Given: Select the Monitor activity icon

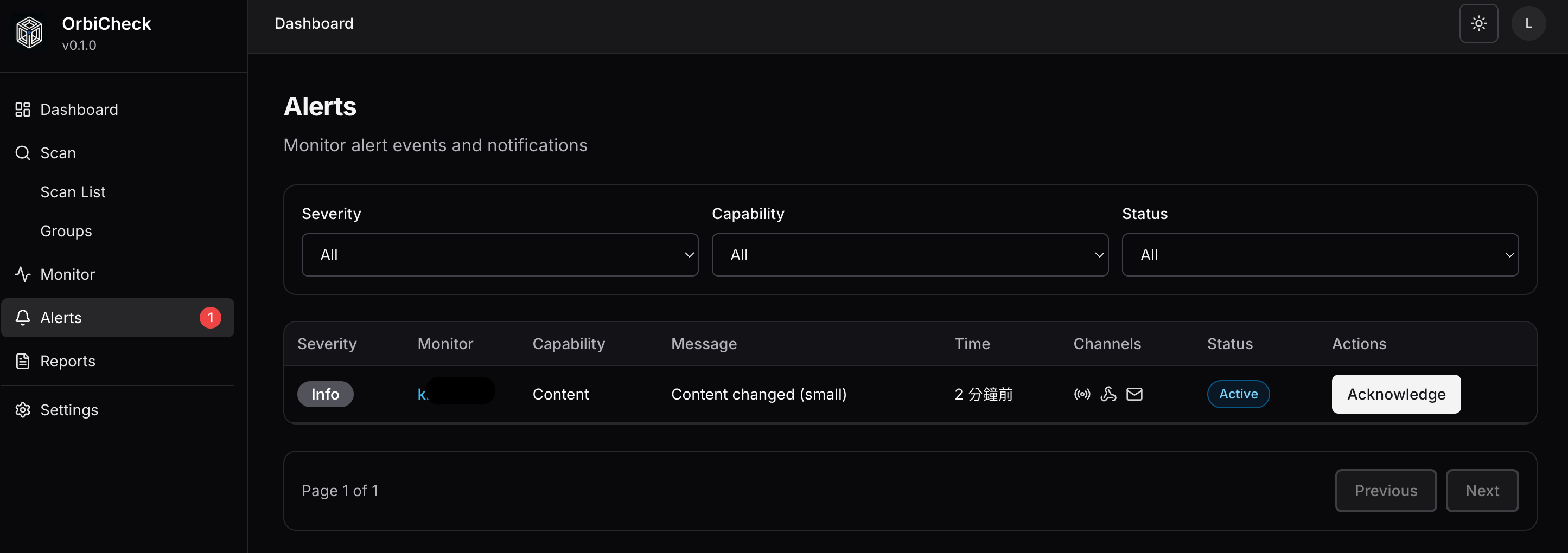Looking at the screenshot, I should pos(23,274).
